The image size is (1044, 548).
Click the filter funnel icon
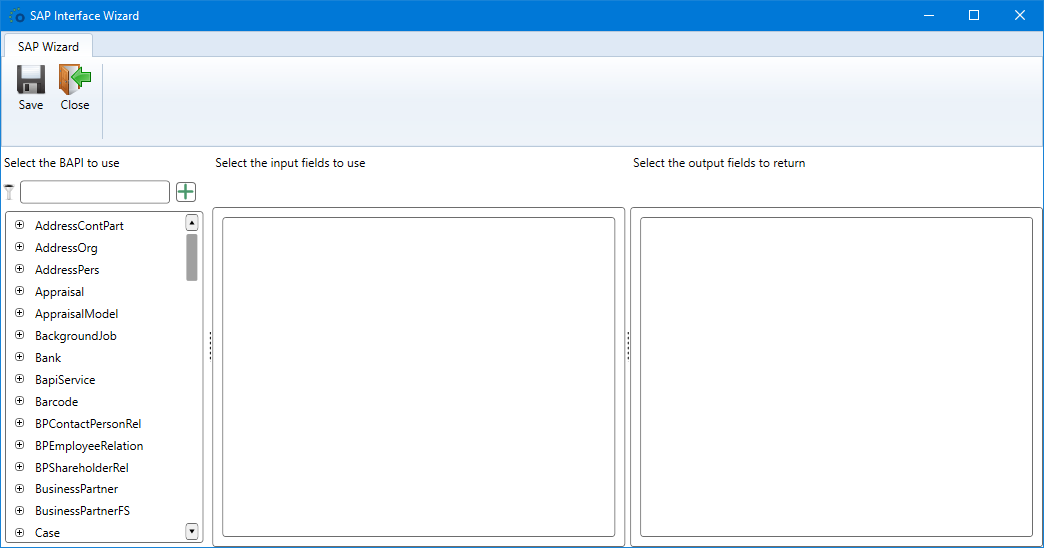[10, 192]
